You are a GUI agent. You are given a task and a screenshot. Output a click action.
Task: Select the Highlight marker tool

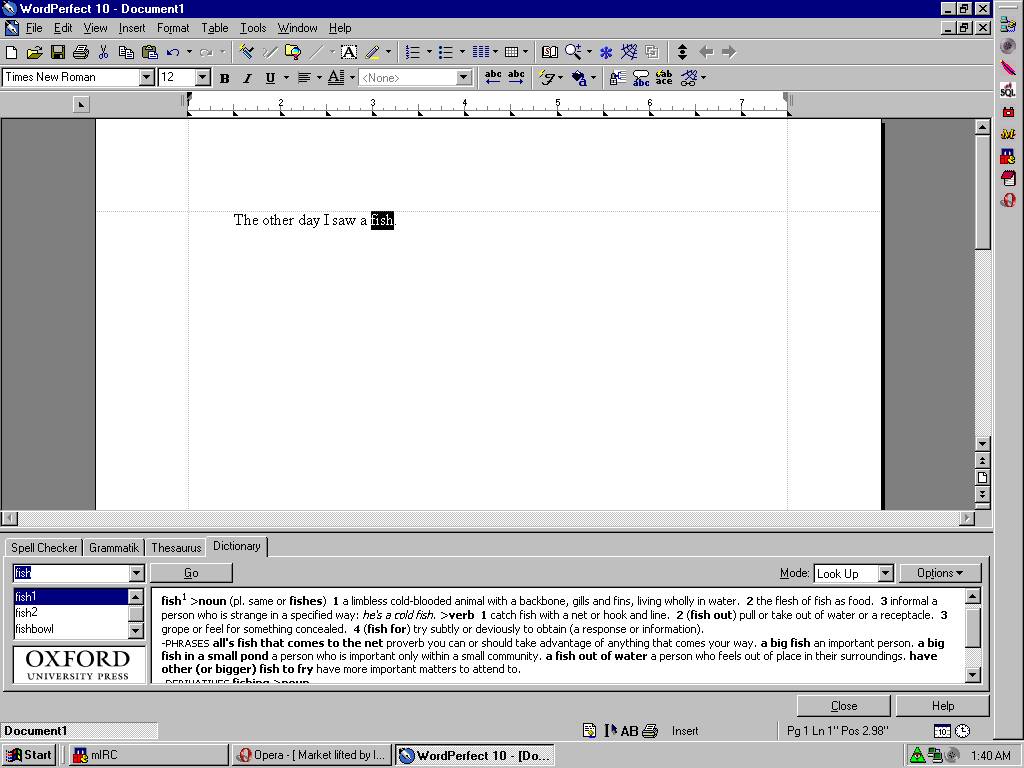point(373,52)
